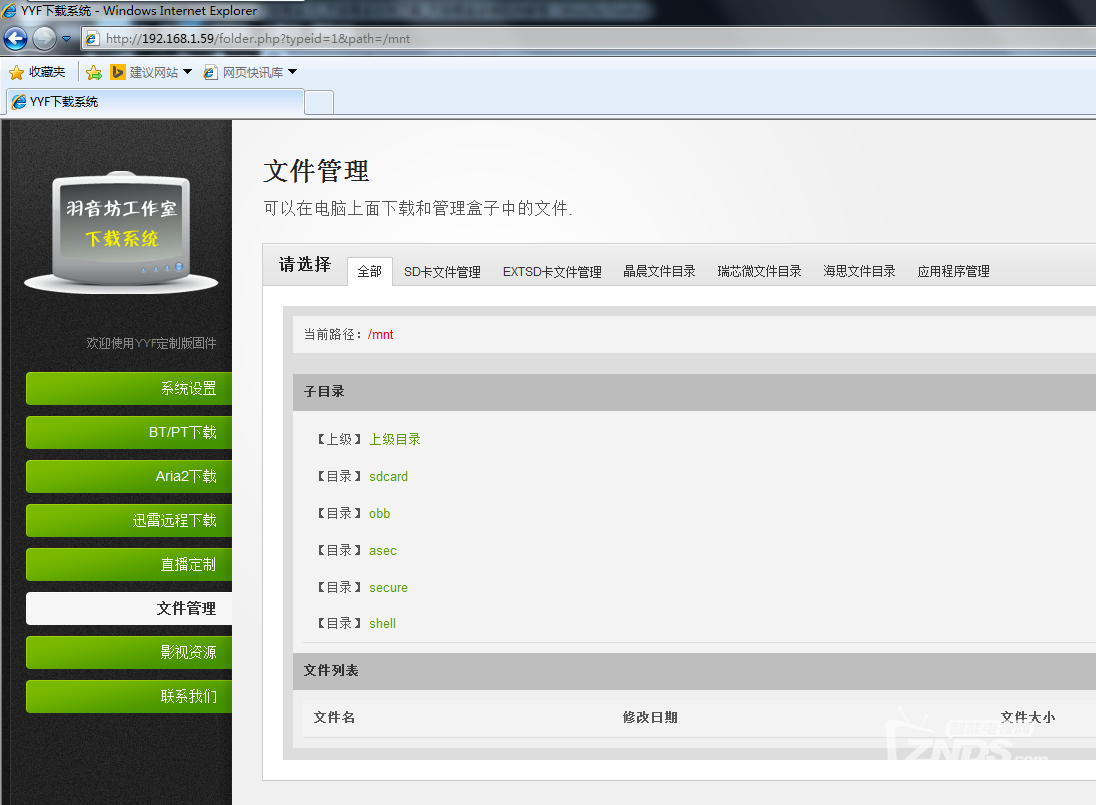Screen dimensions: 1096x805
Task: Select the 文件管理 sidebar menu
Action: (129, 609)
